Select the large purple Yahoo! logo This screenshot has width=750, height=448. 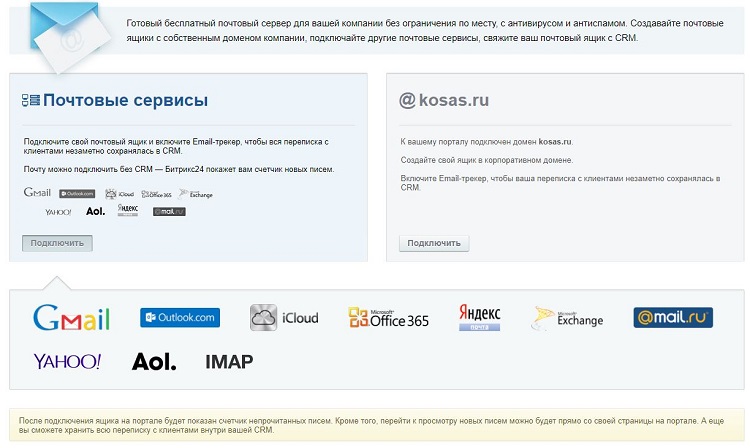pos(67,361)
